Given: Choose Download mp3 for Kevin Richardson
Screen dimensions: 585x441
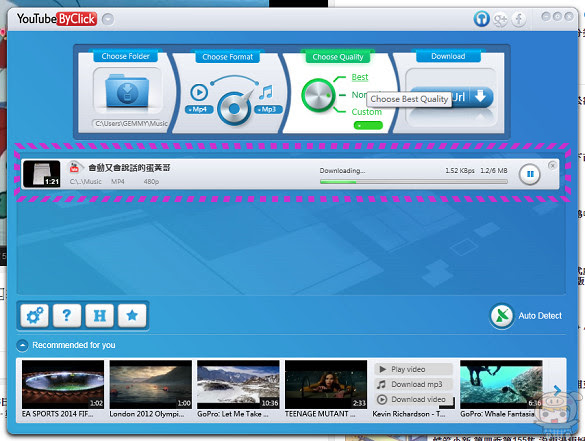Looking at the screenshot, I should point(413,384).
